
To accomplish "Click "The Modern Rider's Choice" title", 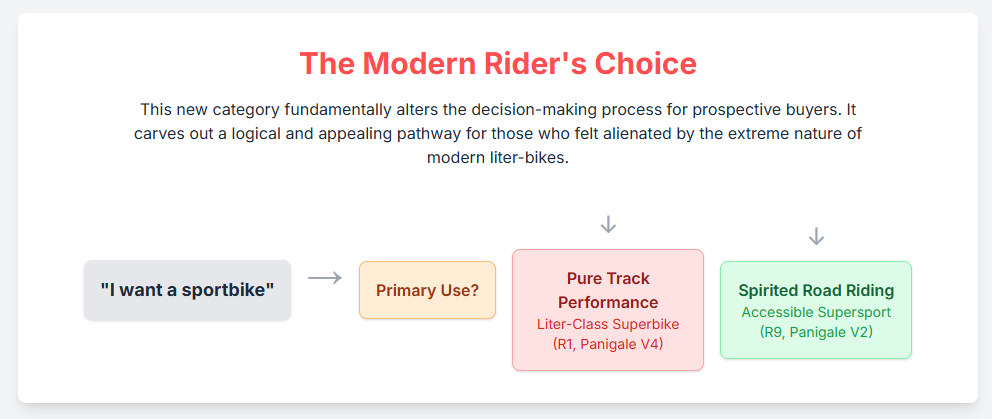I will click(x=498, y=64).
